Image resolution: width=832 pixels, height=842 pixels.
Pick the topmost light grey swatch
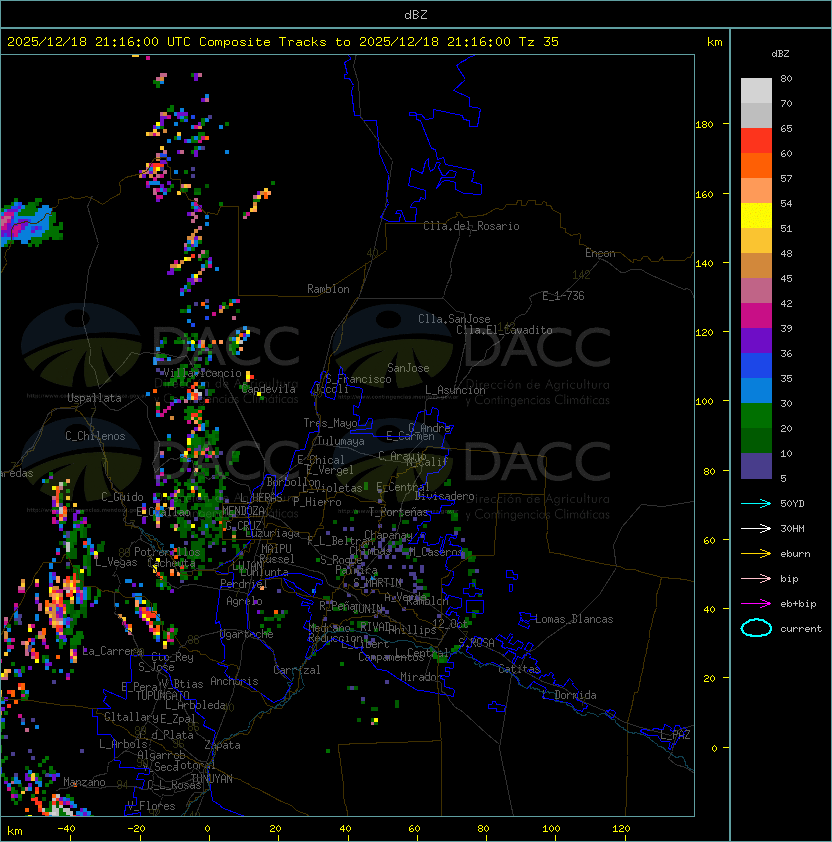pyautogui.click(x=756, y=91)
